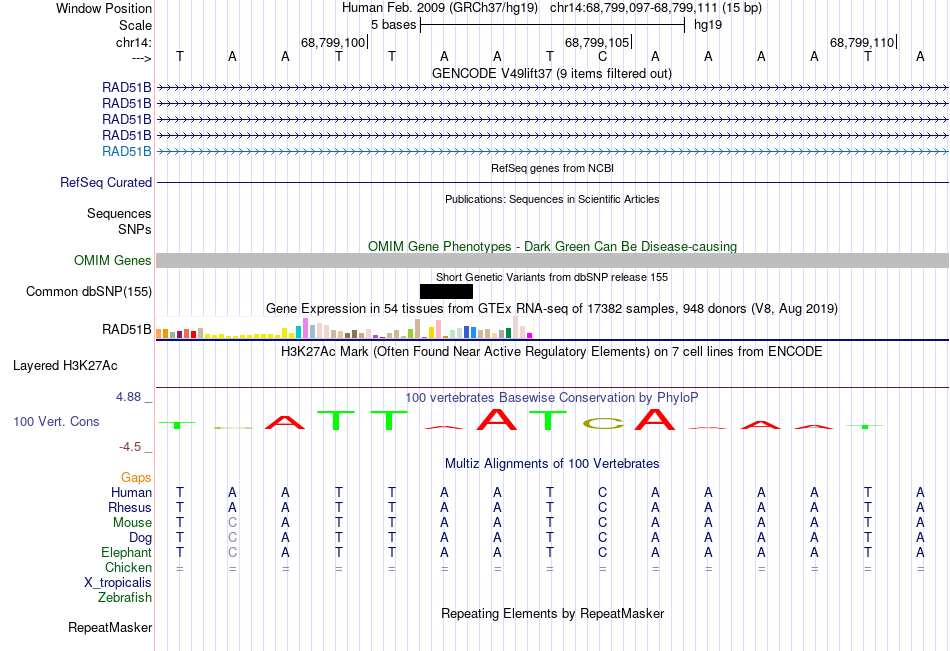Click the Human Feb. 2009 (GRCh37/hg19) header text
The width and height of the screenshot is (950, 651).
tap(440, 8)
